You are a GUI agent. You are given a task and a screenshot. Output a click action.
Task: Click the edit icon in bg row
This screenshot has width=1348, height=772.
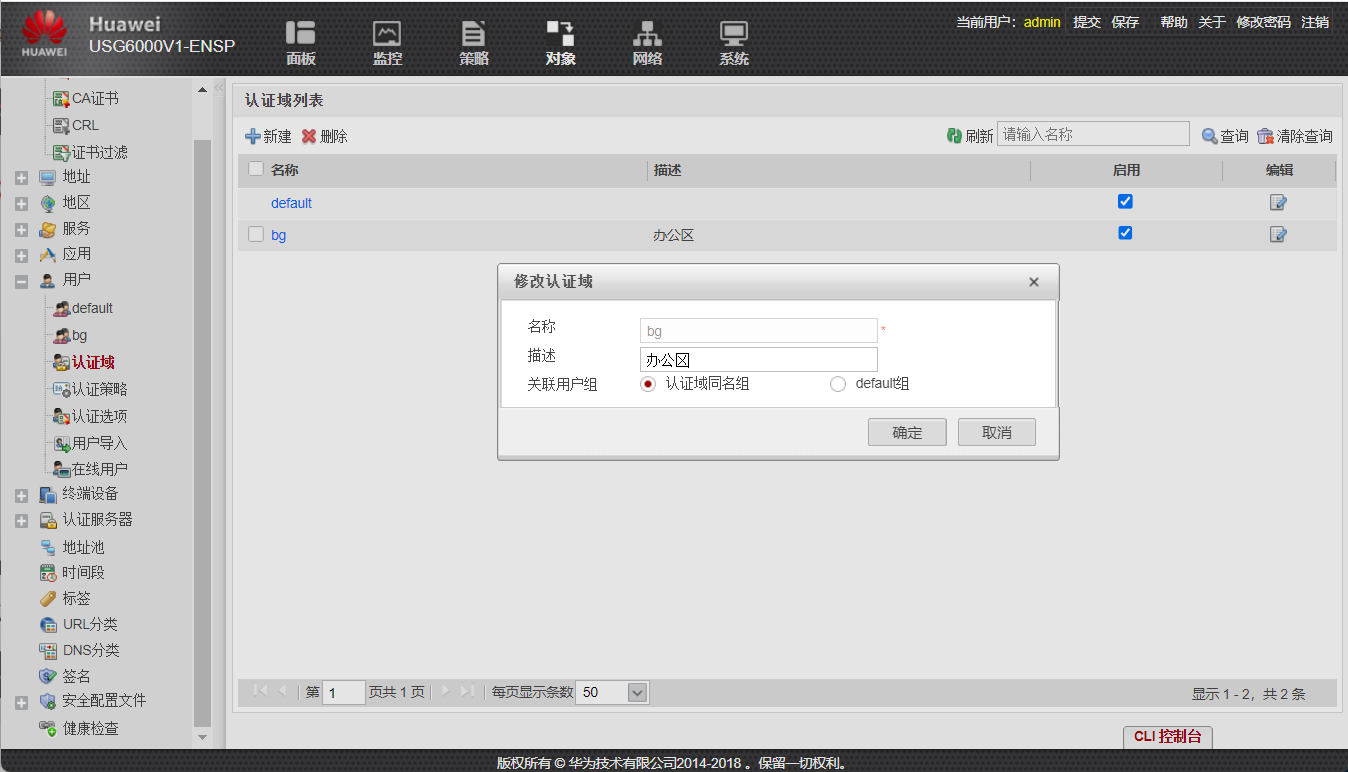(x=1278, y=234)
